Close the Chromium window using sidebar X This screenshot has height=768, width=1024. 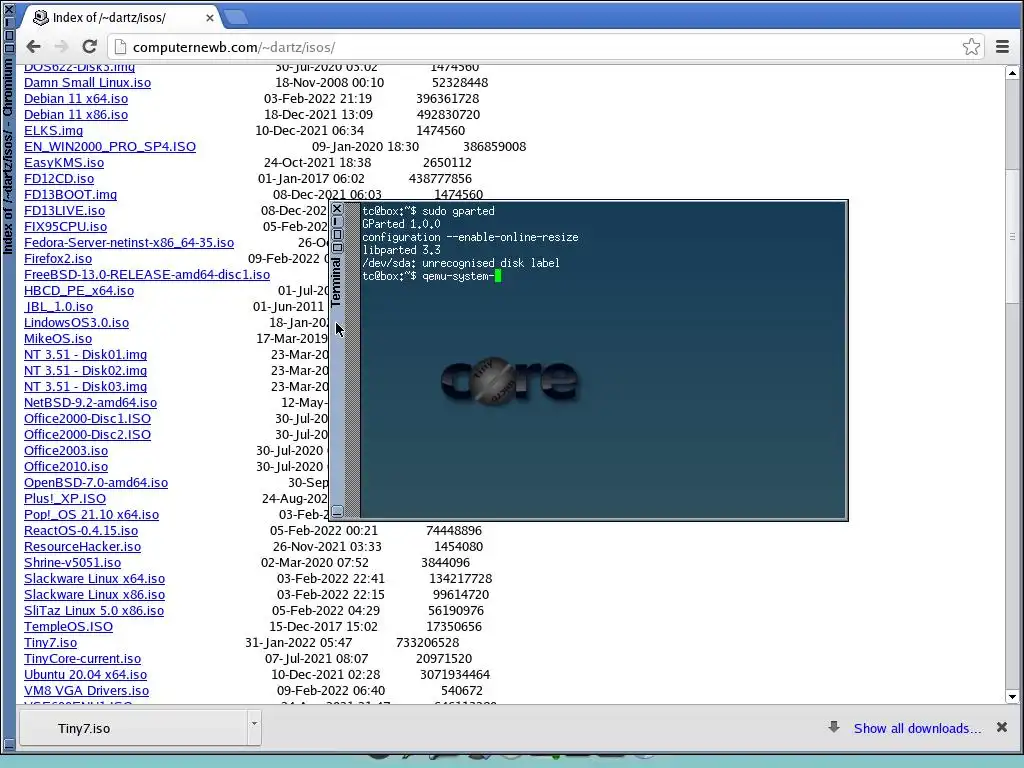(8, 8)
